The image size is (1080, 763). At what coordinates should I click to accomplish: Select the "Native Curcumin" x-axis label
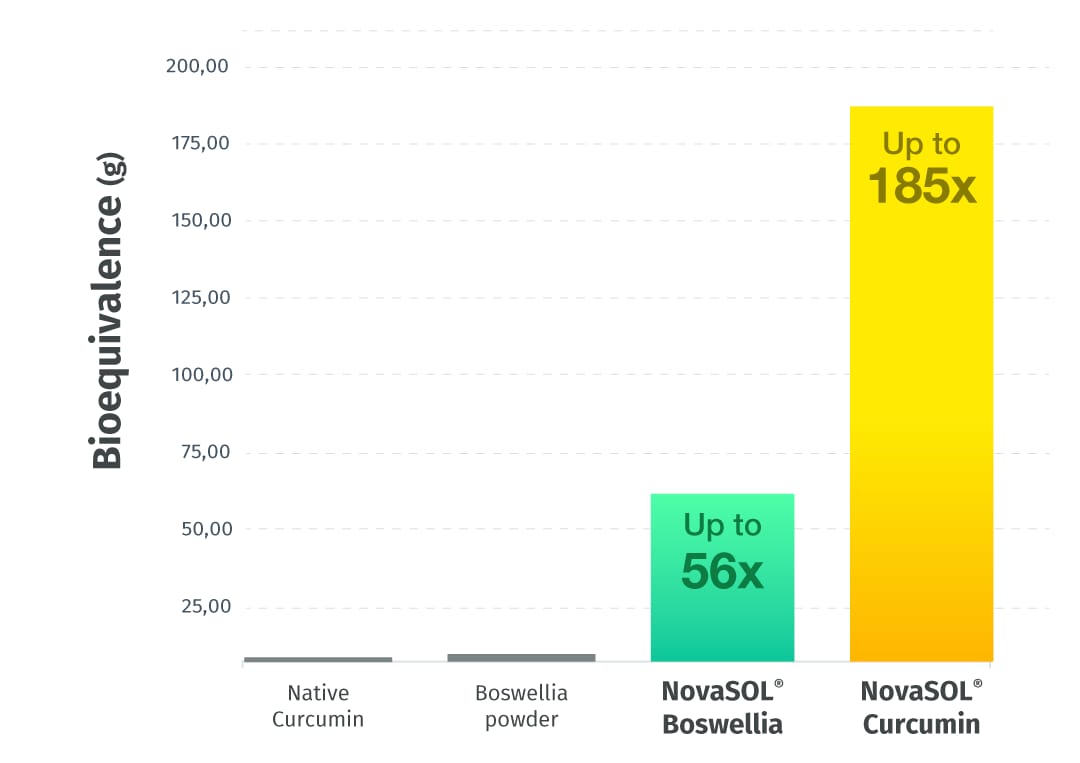pos(318,706)
